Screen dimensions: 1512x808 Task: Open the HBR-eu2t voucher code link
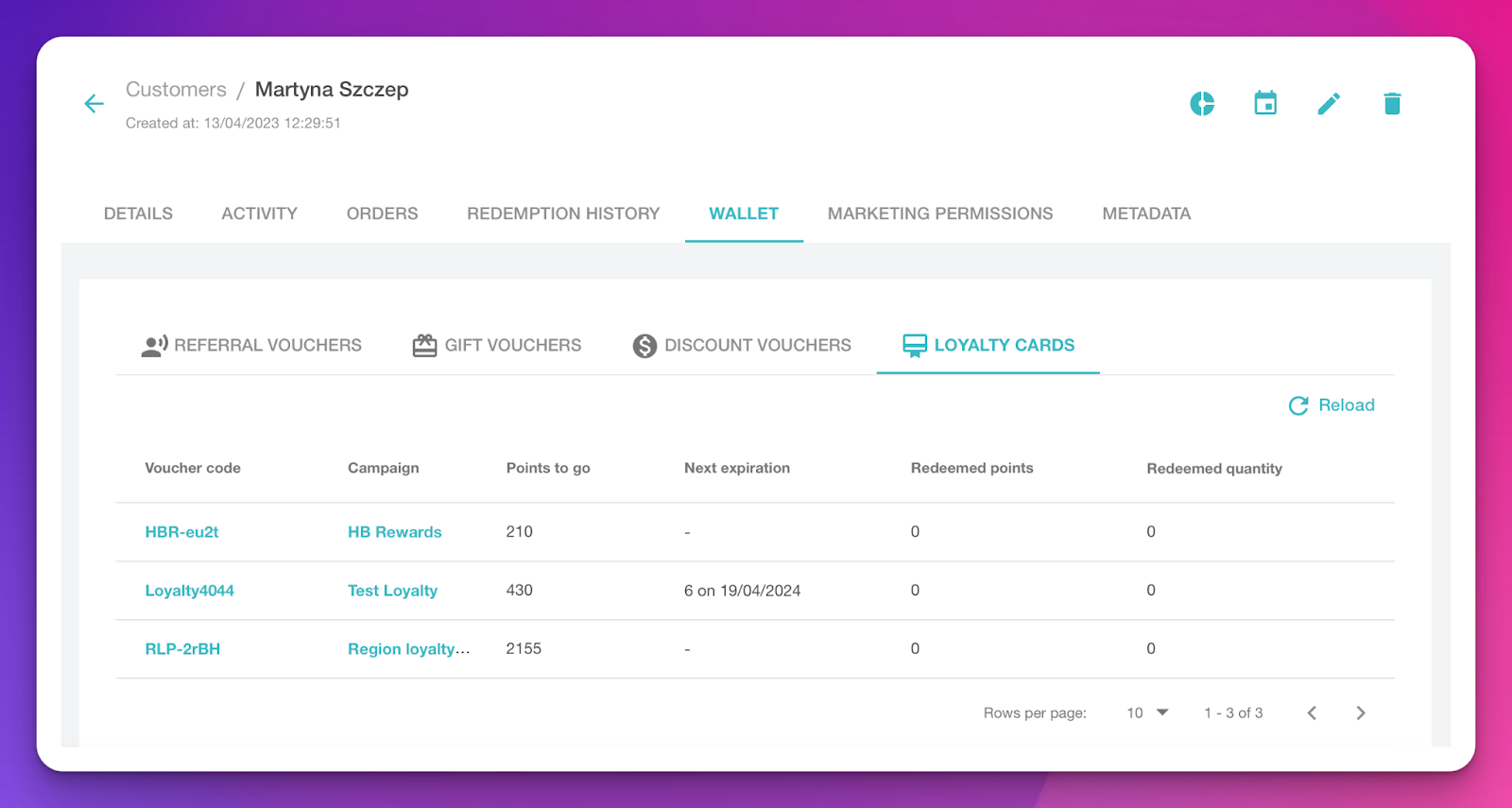point(181,532)
